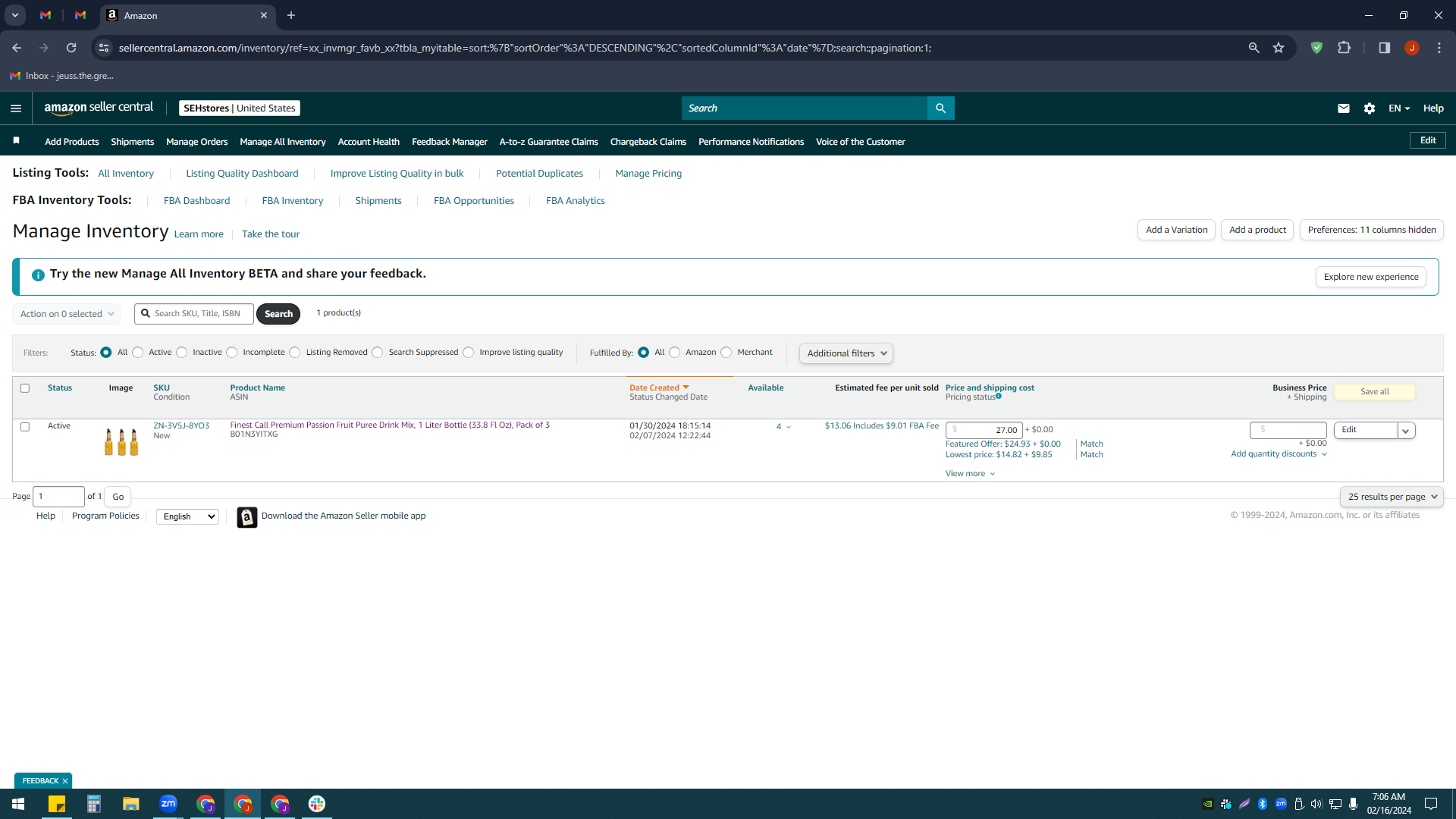The image size is (1456, 819).
Task: Click the Chrome zoom magnifier icon
Action: (x=1254, y=48)
